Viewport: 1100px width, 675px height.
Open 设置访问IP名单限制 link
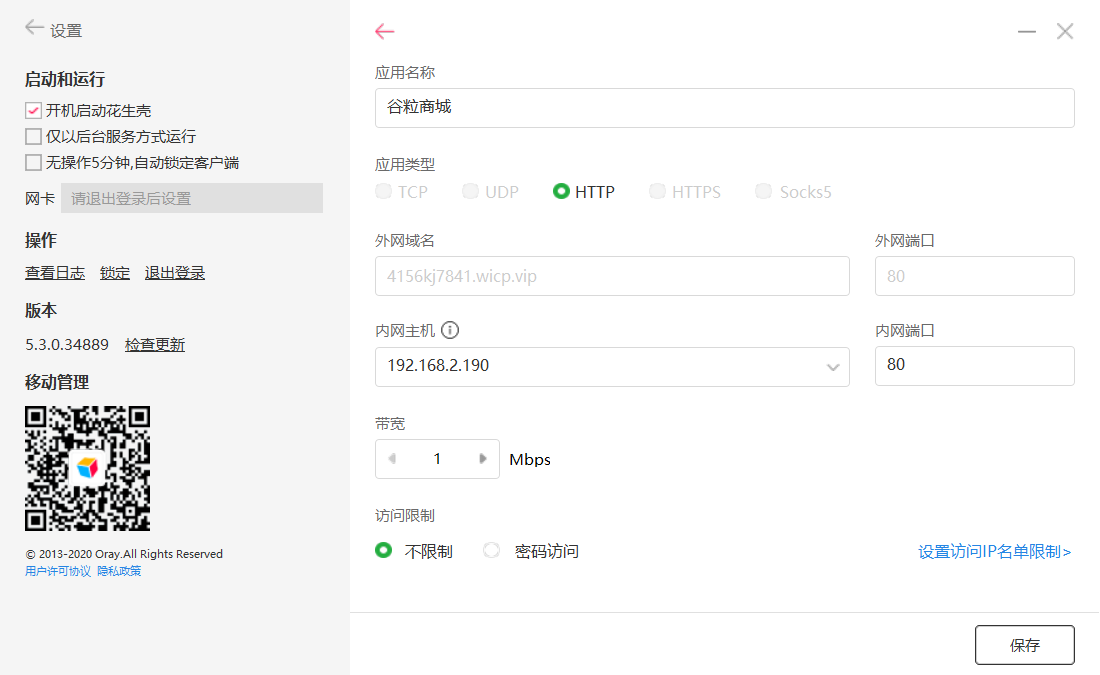point(995,552)
